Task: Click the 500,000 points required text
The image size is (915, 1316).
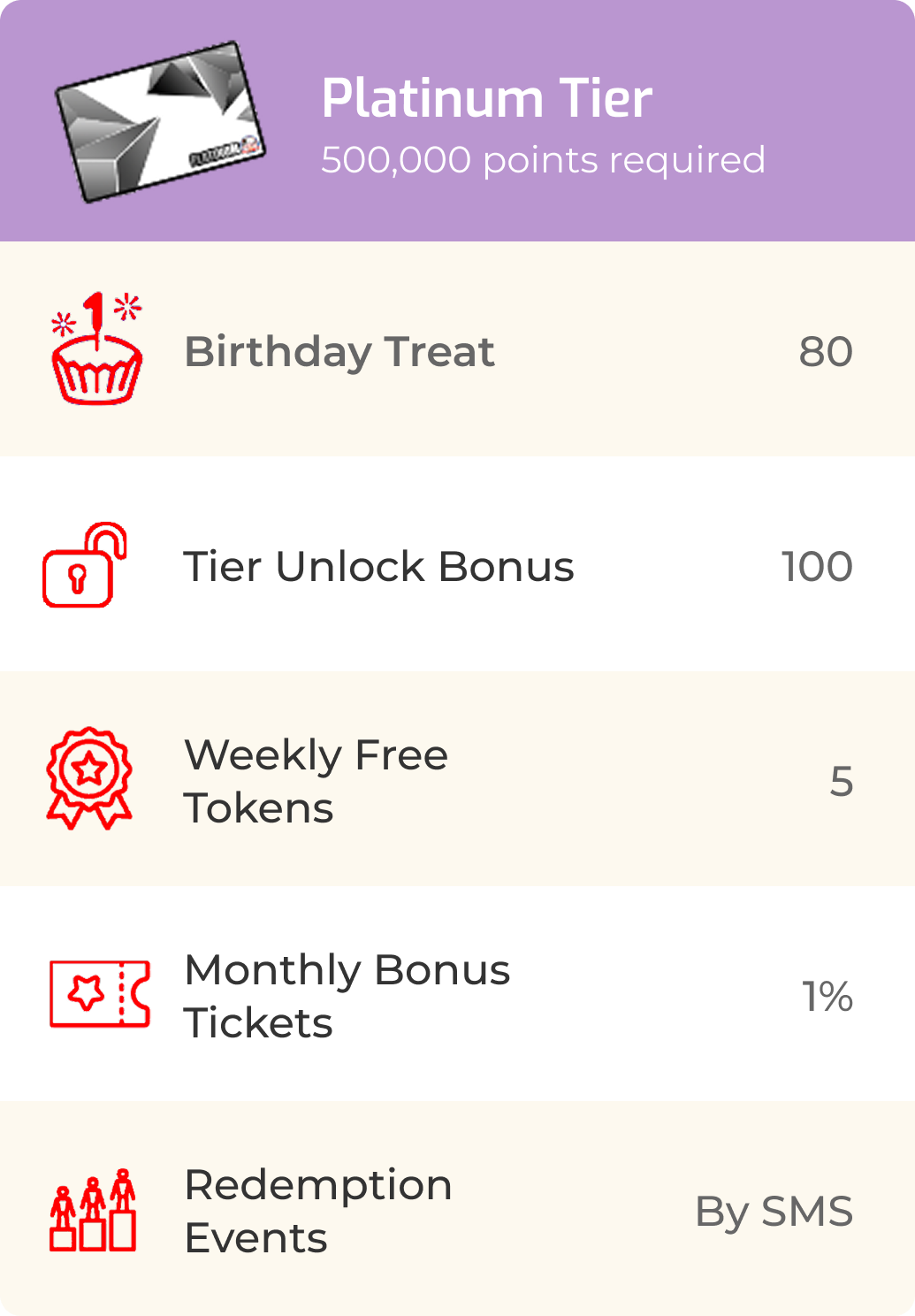Action: click(543, 160)
